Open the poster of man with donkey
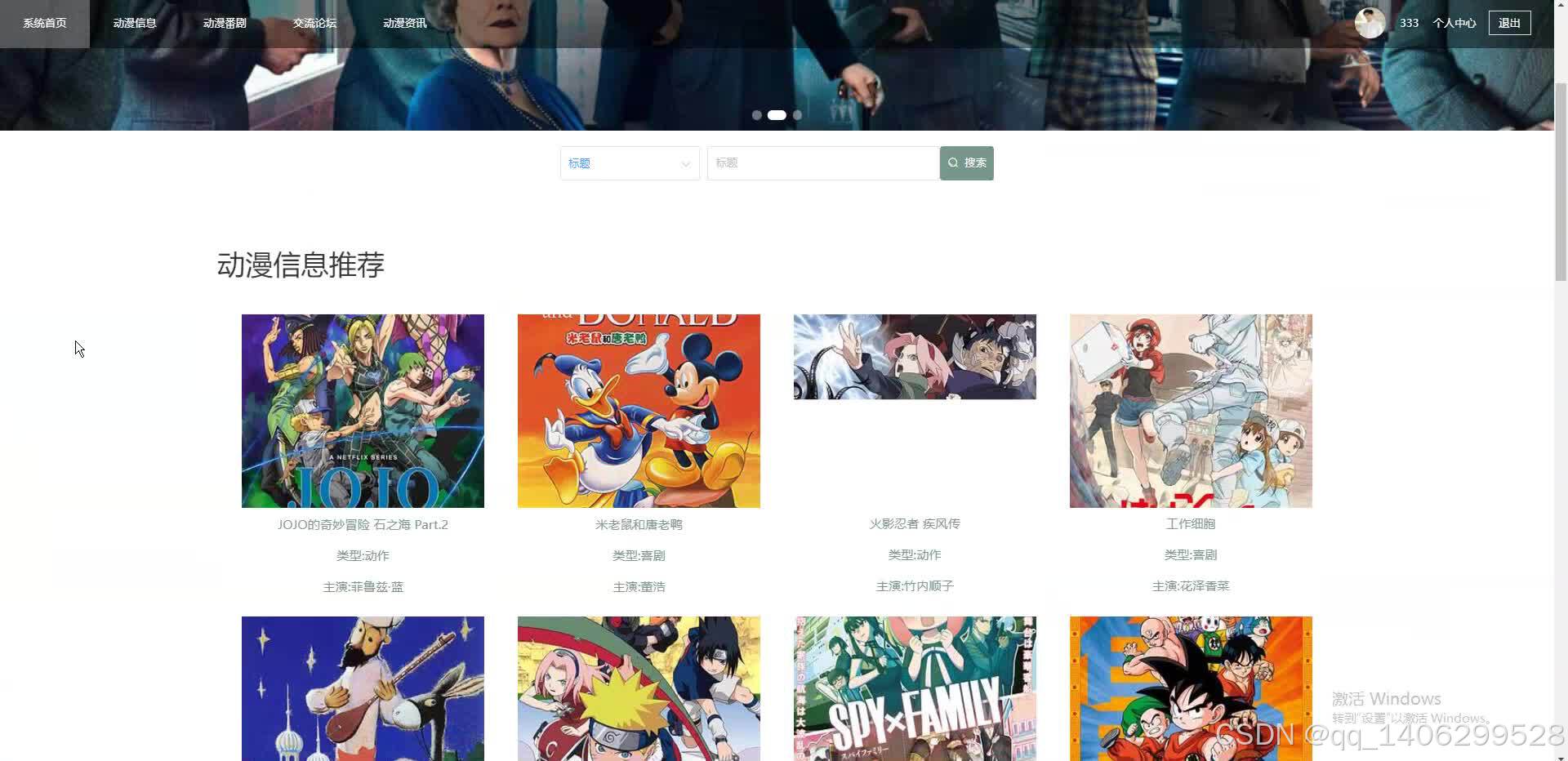 point(363,688)
